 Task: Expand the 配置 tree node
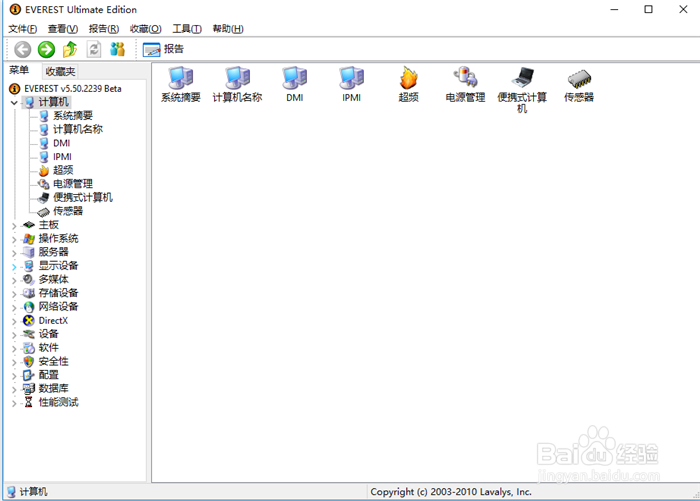(x=14, y=376)
